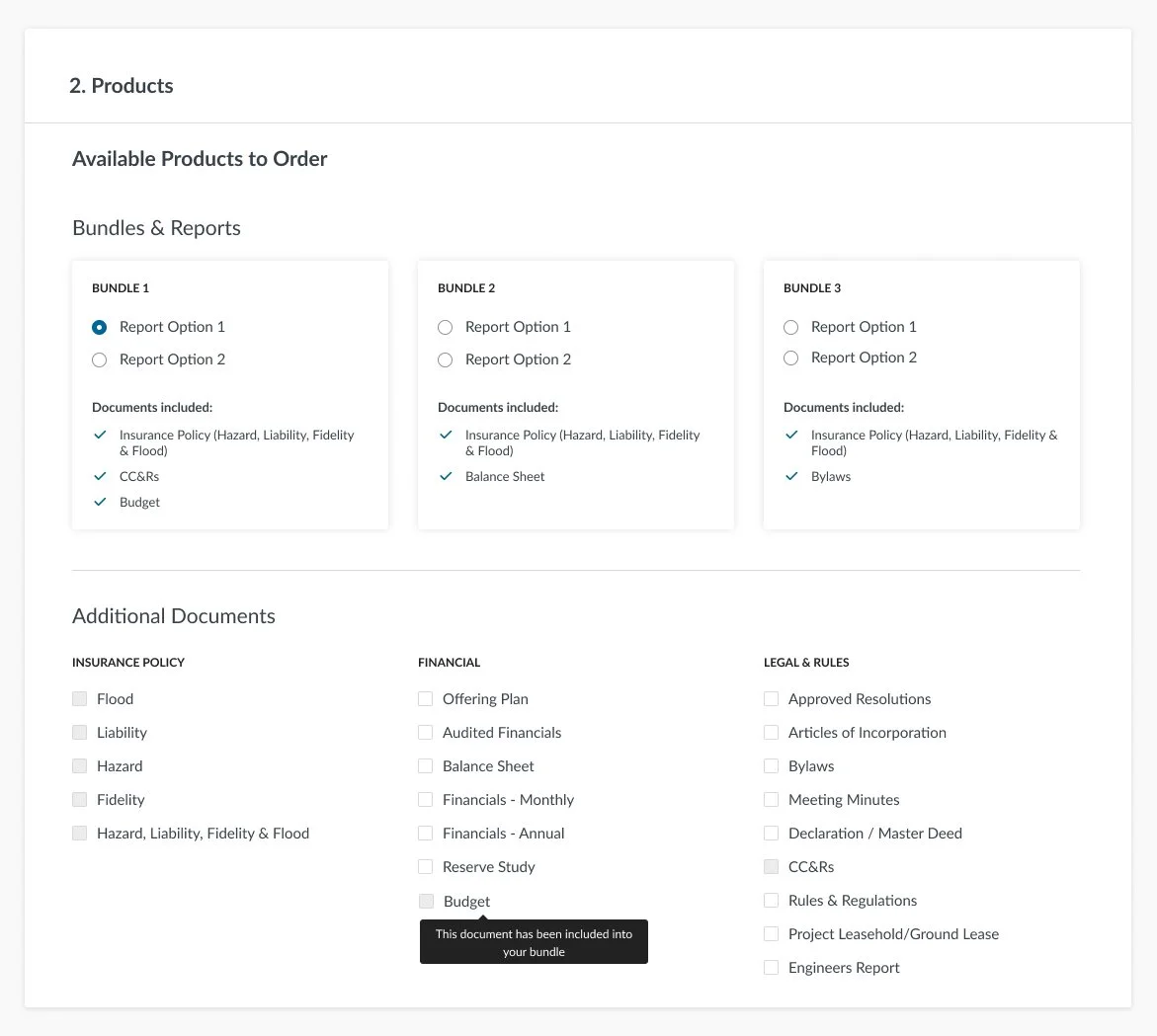This screenshot has height=1036, width=1157.
Task: Choose Report Option 2 in Bundle 3
Action: 791,359
